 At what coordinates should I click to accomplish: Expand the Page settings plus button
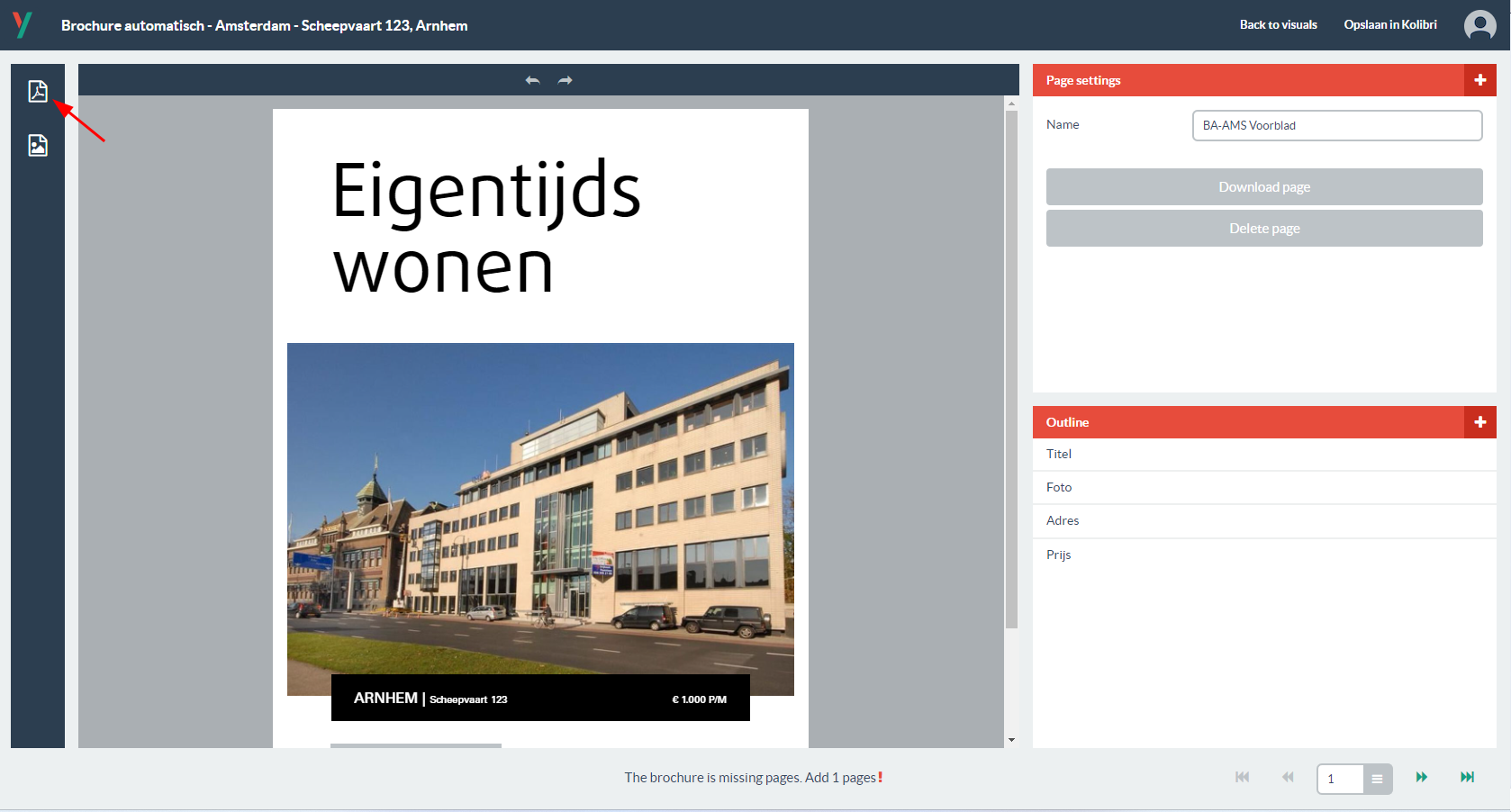click(1480, 80)
